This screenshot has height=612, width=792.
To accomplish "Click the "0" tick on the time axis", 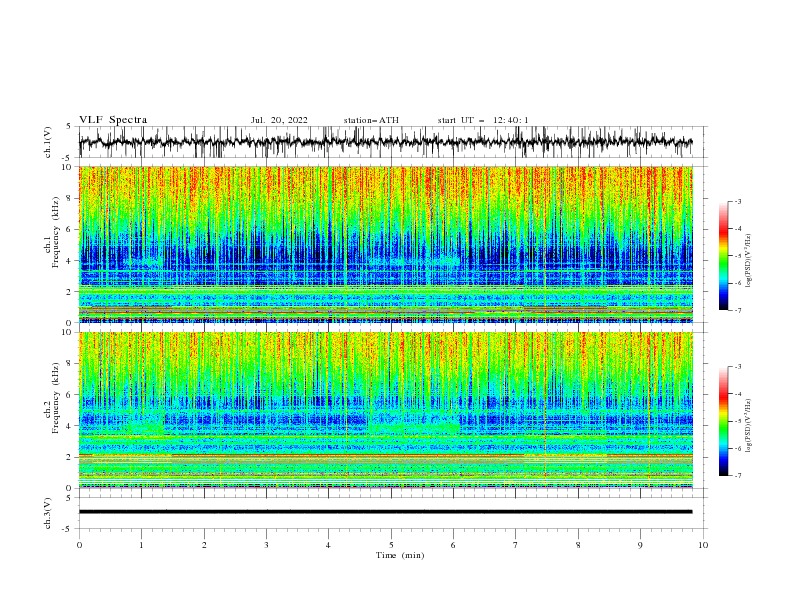I will [x=79, y=545].
